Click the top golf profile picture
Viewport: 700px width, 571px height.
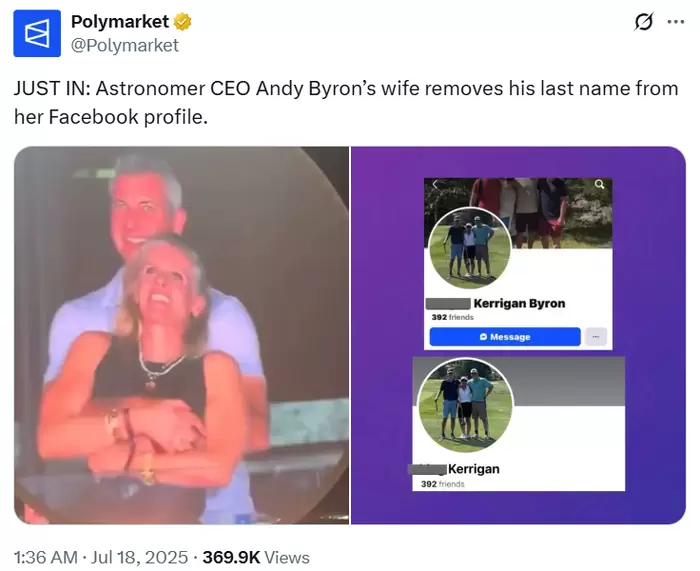470,249
